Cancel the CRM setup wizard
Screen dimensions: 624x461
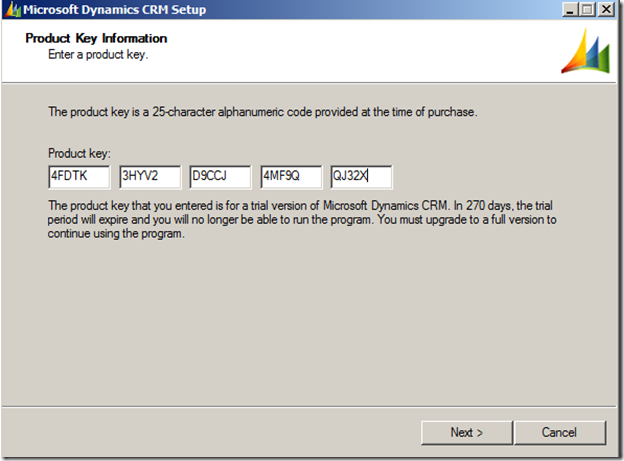[x=560, y=432]
